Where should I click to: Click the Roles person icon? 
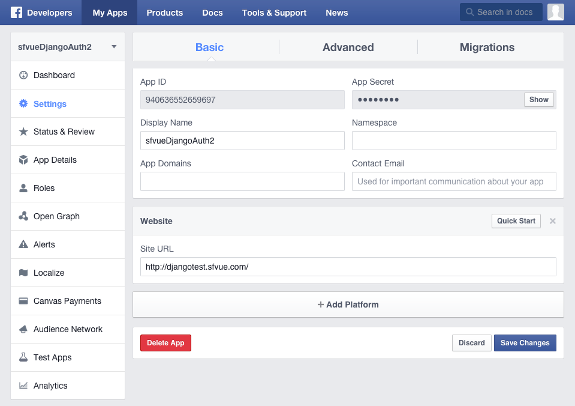click(23, 188)
